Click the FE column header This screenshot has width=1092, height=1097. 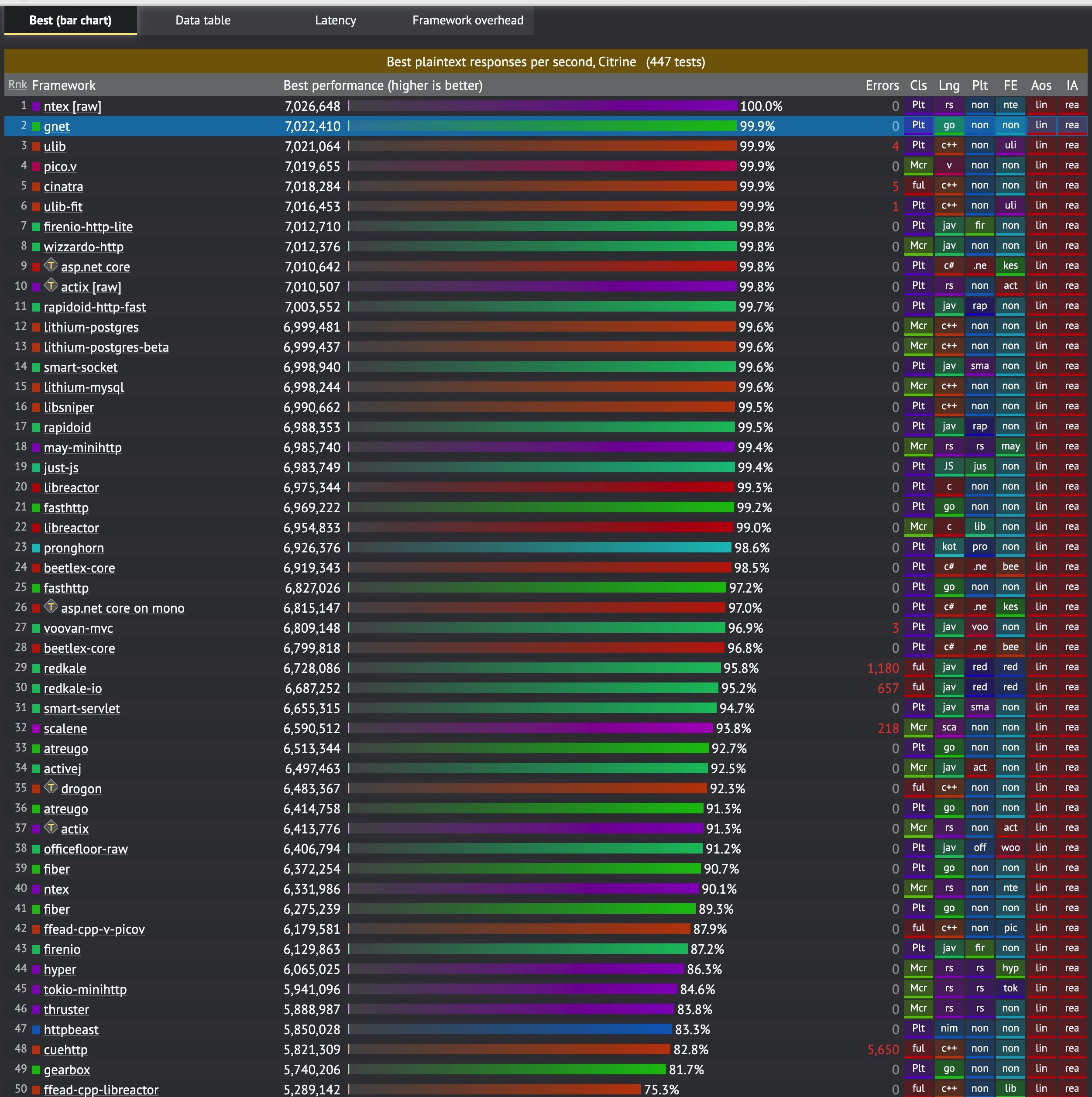tap(1010, 85)
